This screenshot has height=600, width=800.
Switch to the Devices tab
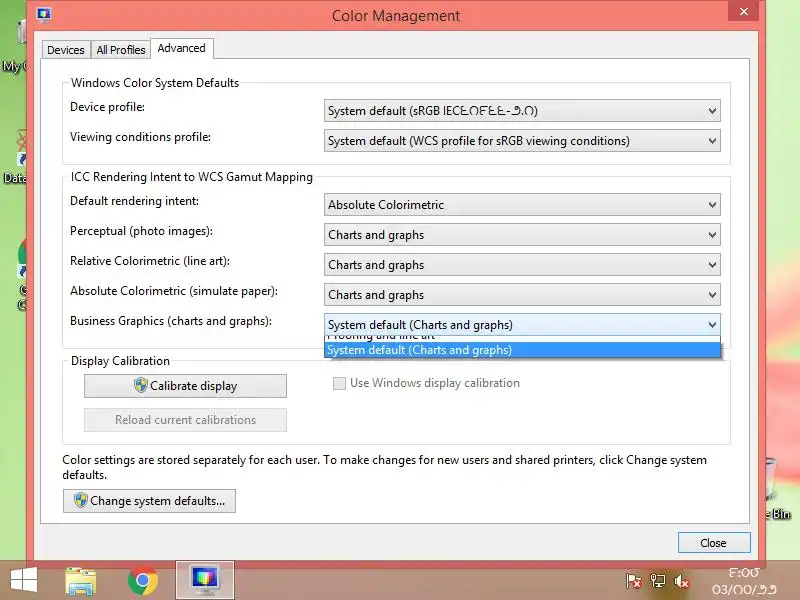[66, 50]
